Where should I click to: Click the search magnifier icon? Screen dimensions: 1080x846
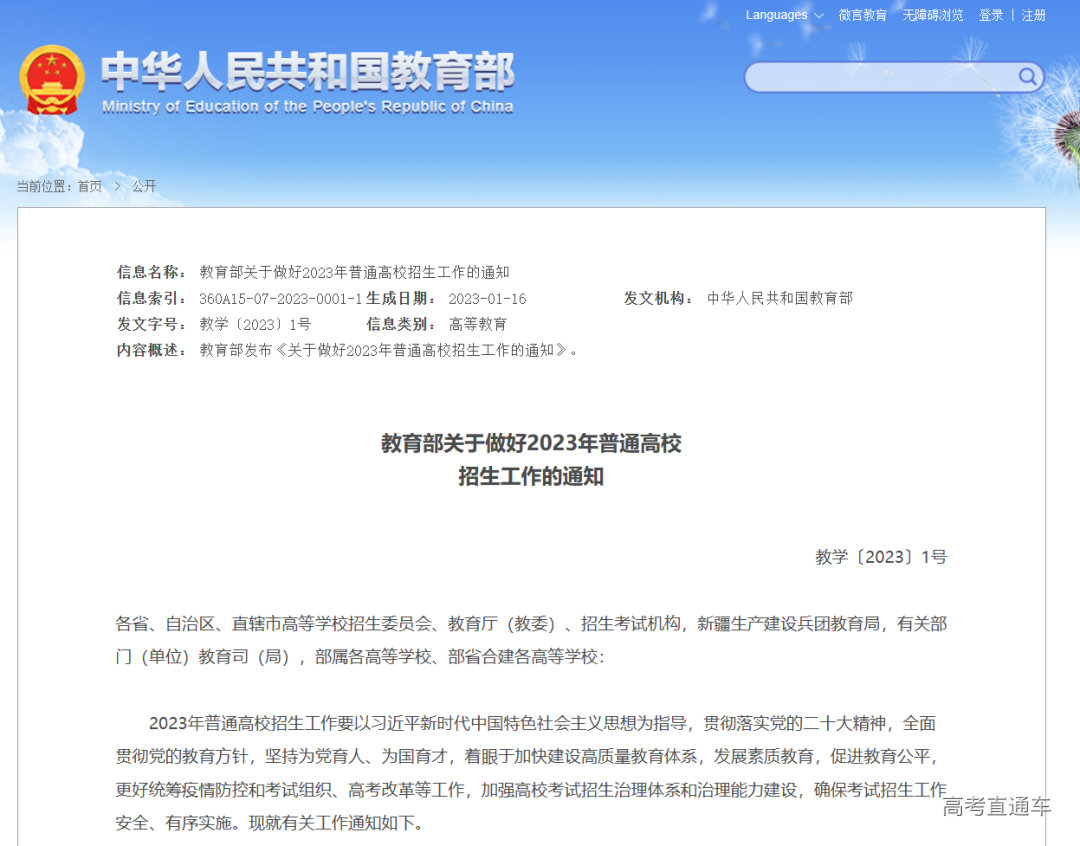pyautogui.click(x=1027, y=77)
